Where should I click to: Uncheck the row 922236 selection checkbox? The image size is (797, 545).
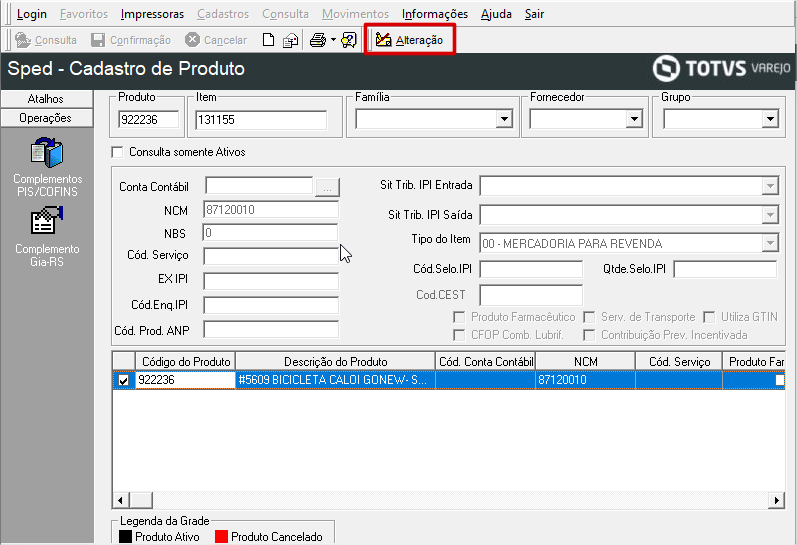123,380
